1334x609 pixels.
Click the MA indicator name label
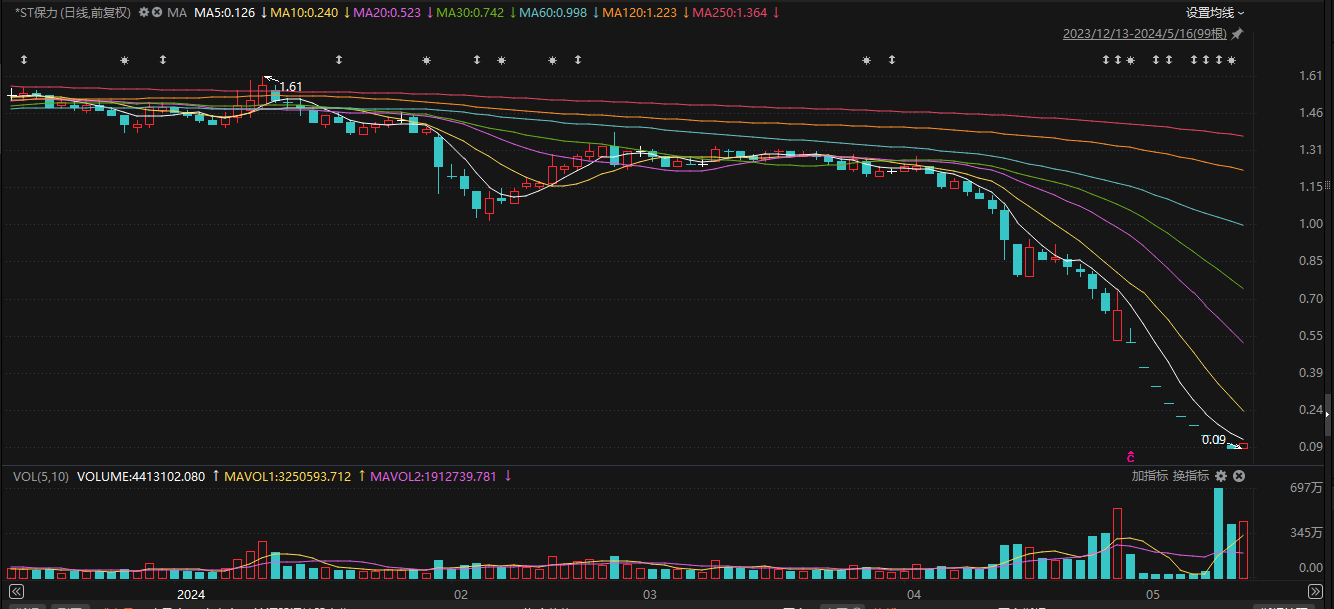tap(177, 13)
